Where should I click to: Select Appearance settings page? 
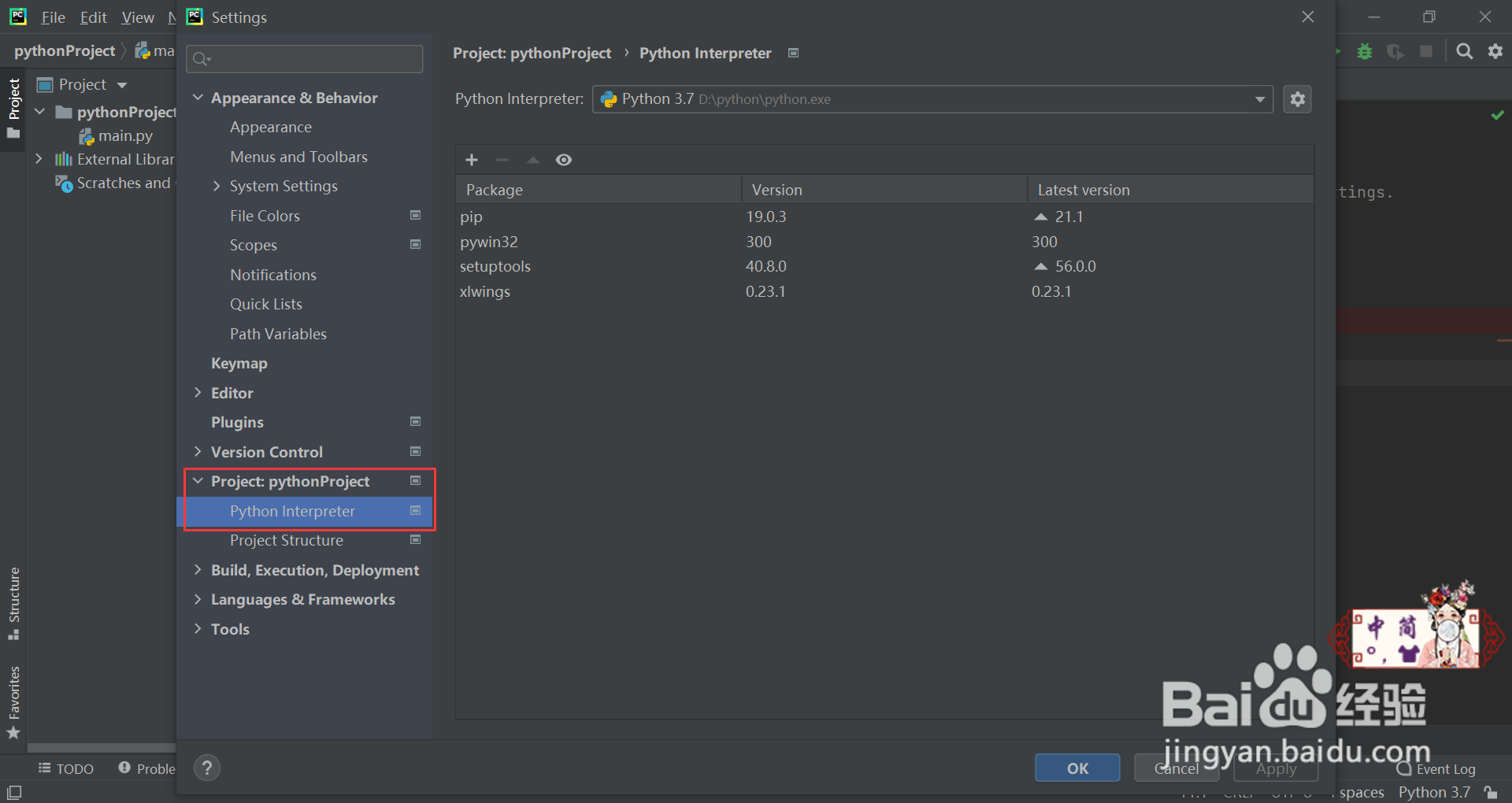(271, 127)
